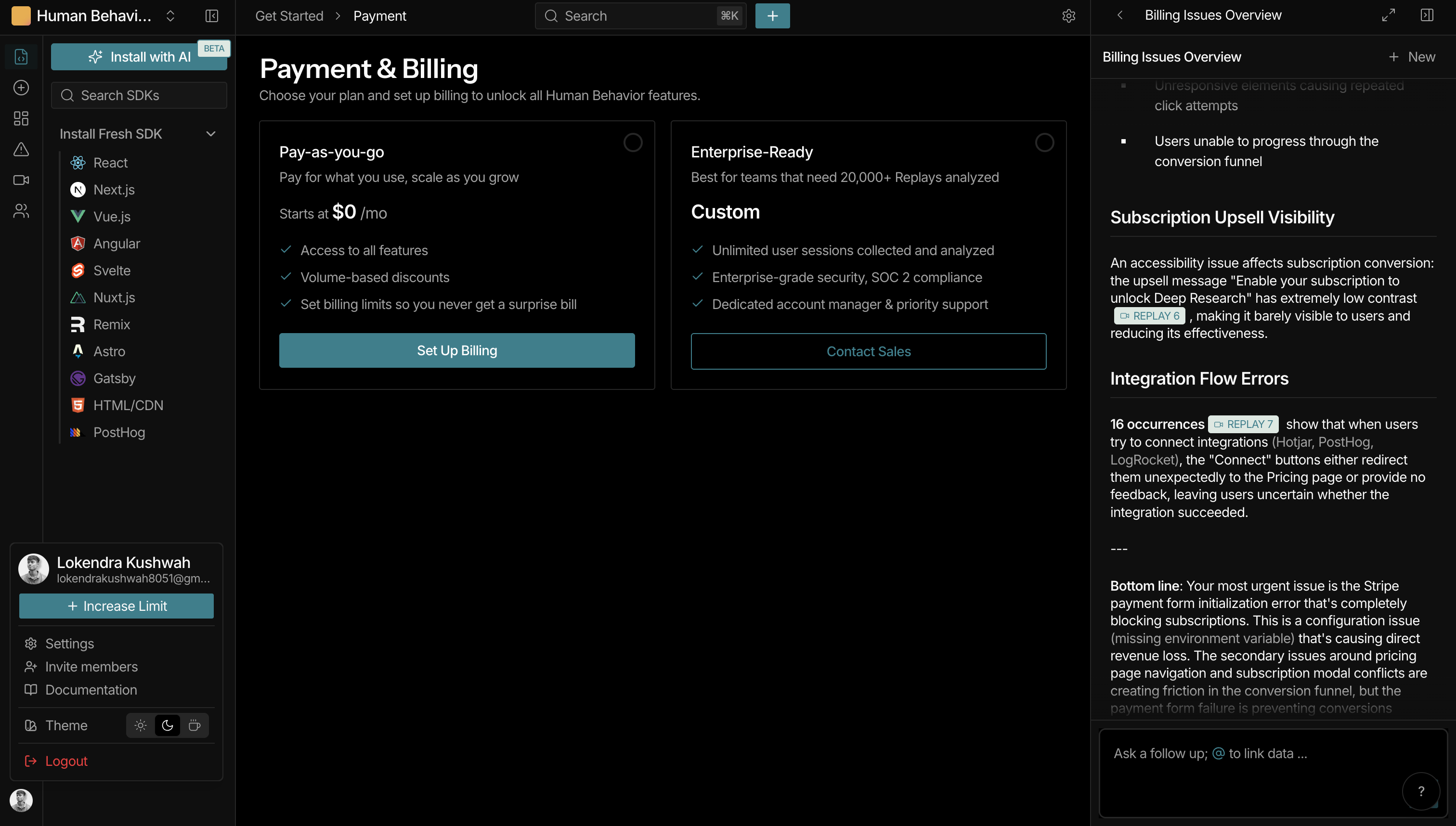Click the "Billing Issues Overview" chat title
This screenshot has width=1456, height=826.
pyautogui.click(x=1172, y=57)
